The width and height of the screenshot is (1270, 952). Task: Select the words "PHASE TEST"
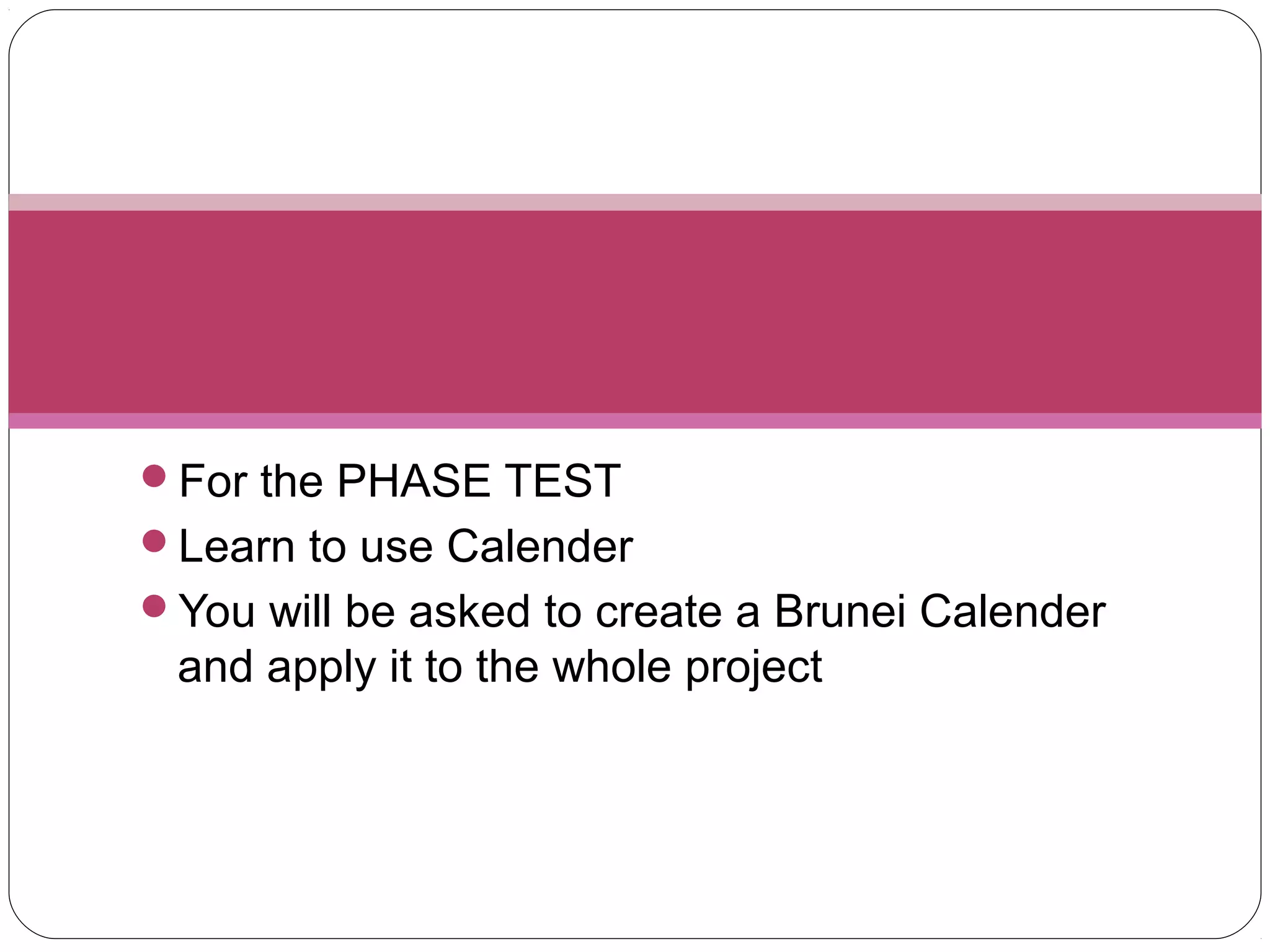click(478, 481)
